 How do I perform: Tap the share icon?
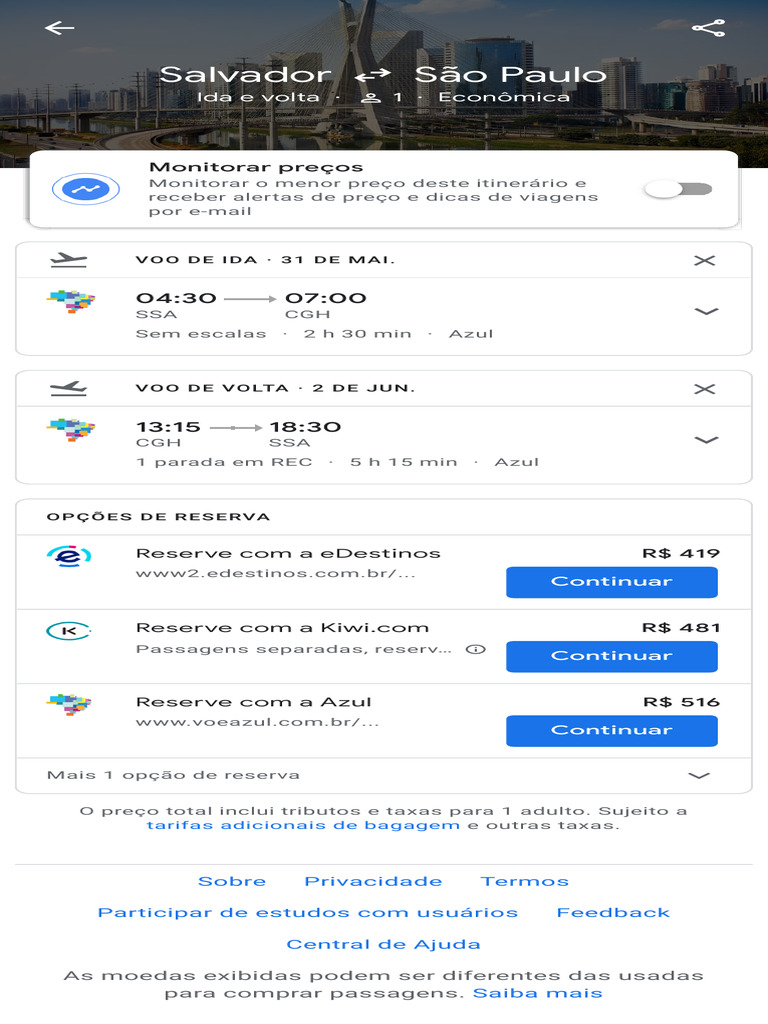708,28
